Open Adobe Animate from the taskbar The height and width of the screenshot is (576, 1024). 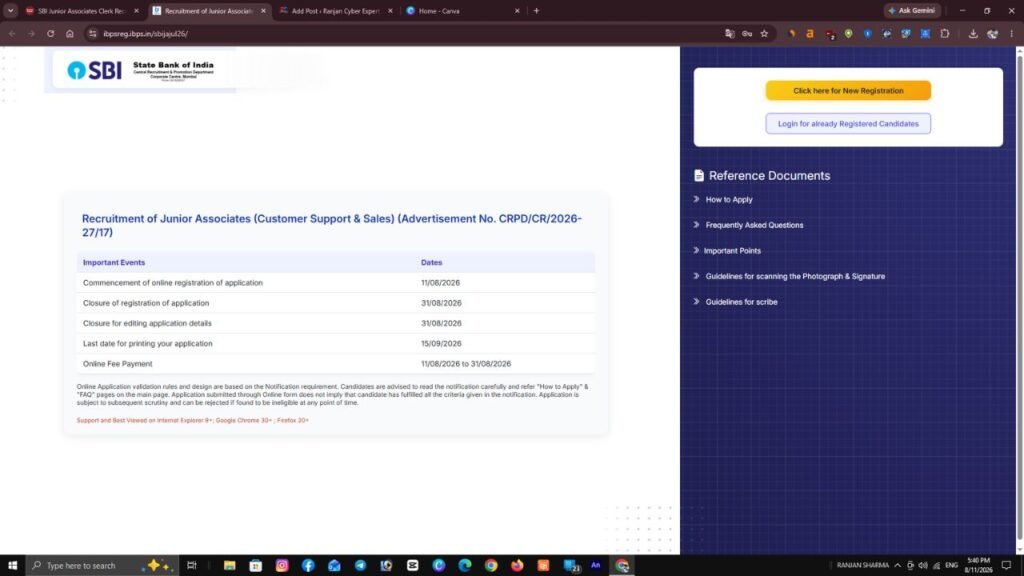595,565
